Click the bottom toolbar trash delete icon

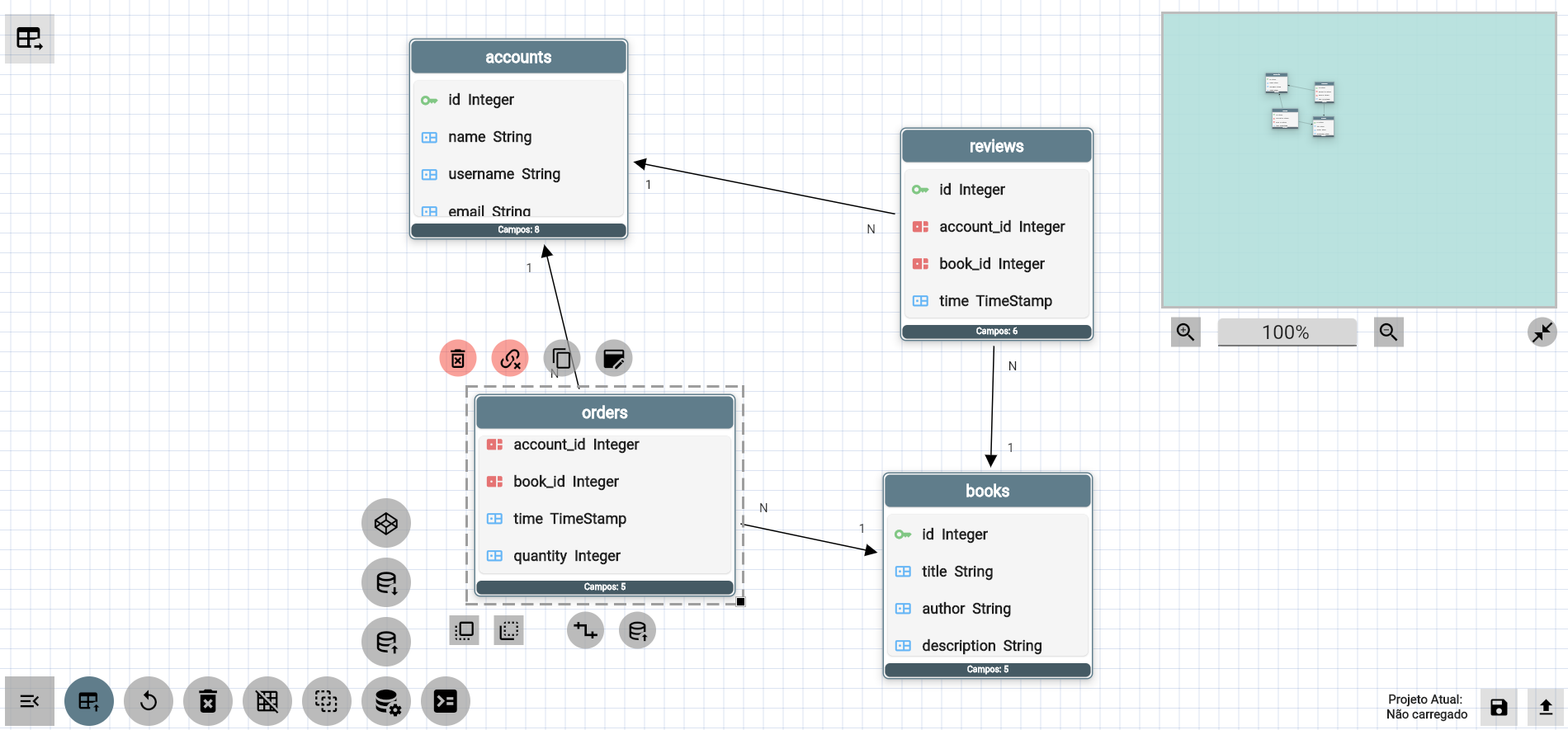click(208, 702)
